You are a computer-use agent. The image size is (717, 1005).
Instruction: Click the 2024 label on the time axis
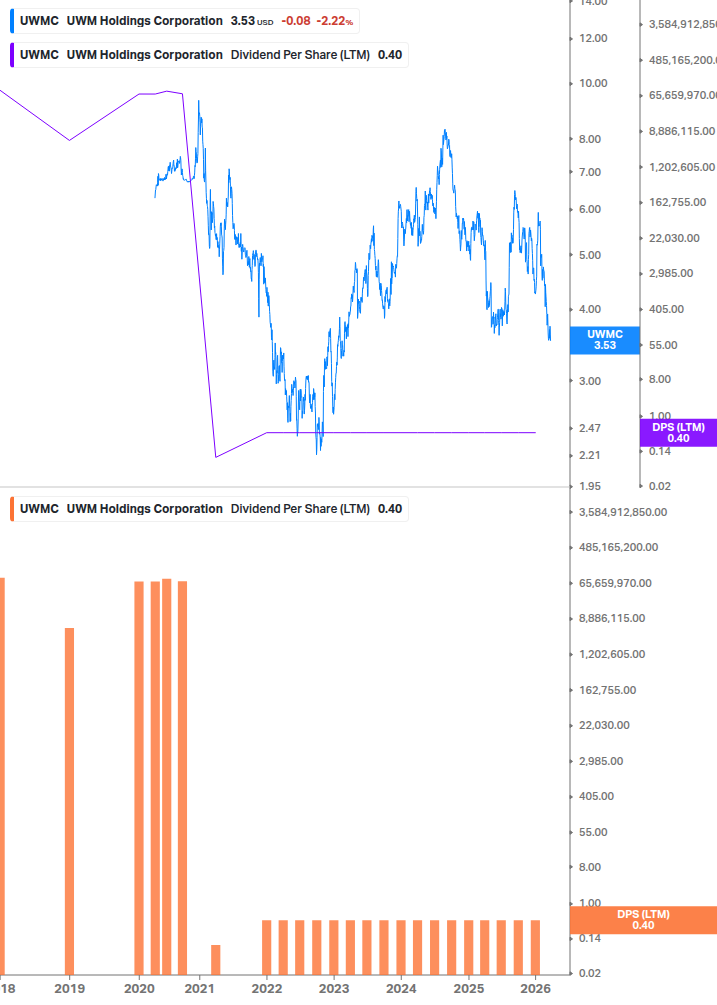pyautogui.click(x=401, y=988)
